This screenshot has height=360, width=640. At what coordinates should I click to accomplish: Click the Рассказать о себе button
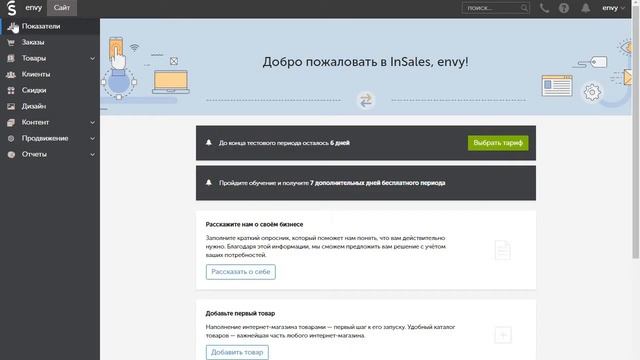[240, 272]
